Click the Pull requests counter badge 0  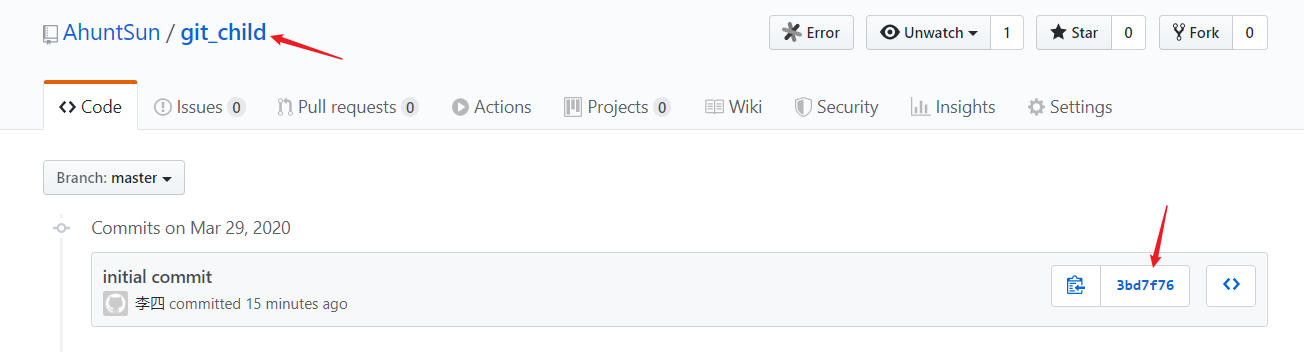(410, 107)
